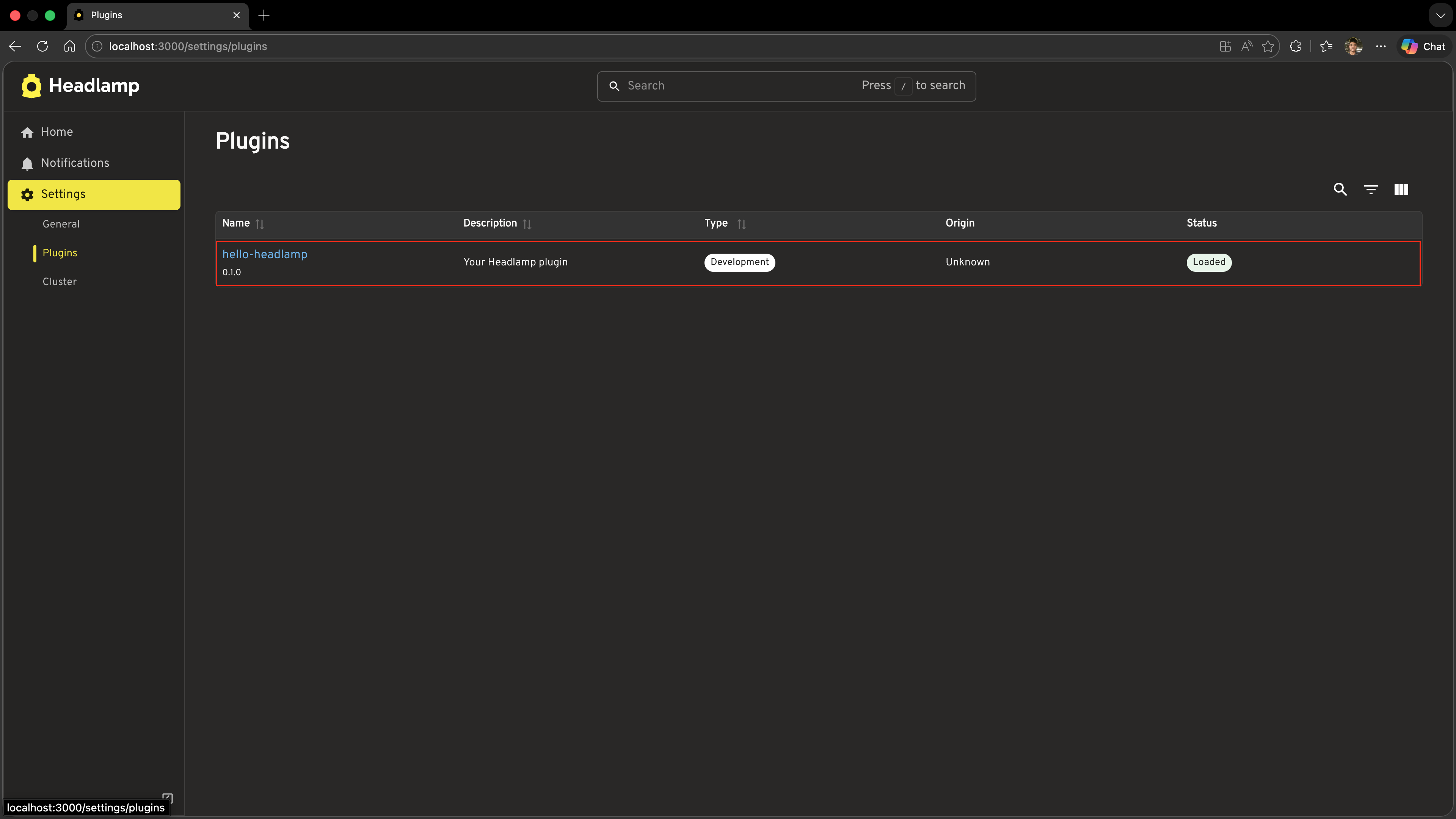The image size is (1456, 819).
Task: Click the Settings gear icon in sidebar
Action: point(27,195)
